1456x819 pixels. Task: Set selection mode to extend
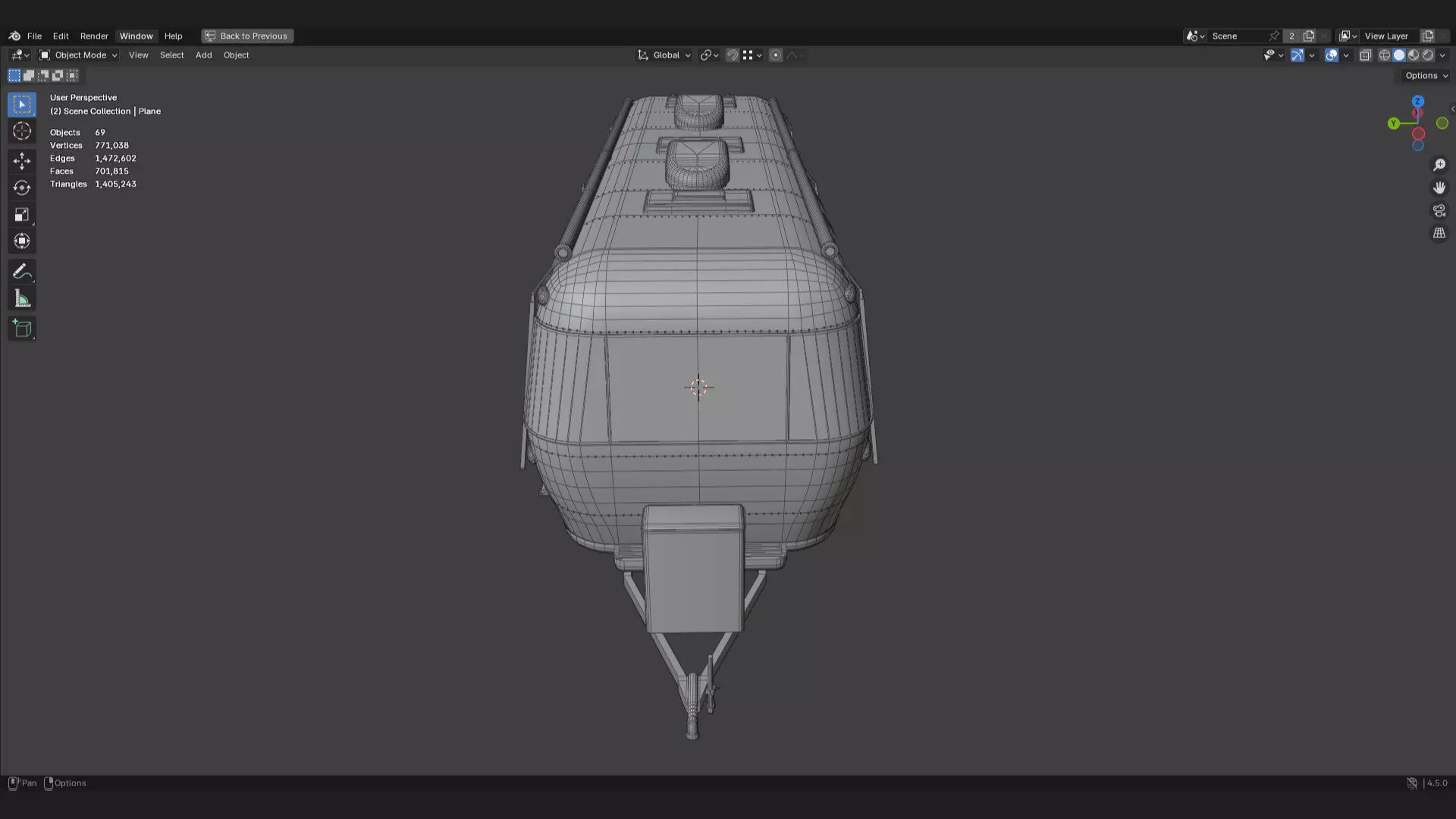(29, 75)
